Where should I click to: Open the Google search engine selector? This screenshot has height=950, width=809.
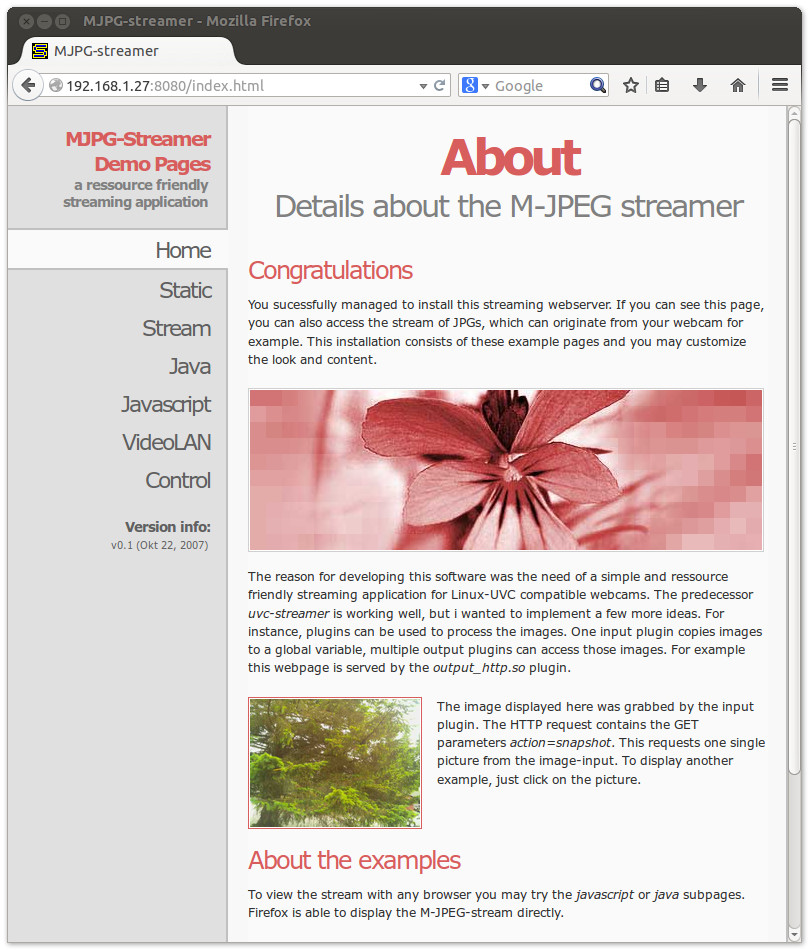(x=475, y=85)
